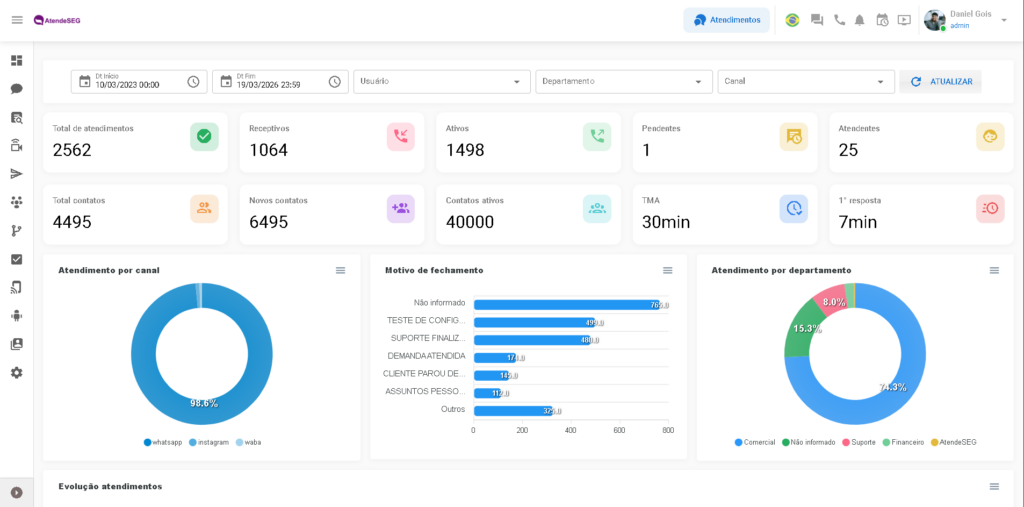
Task: Click the Brazil flag language icon
Action: tap(792, 20)
